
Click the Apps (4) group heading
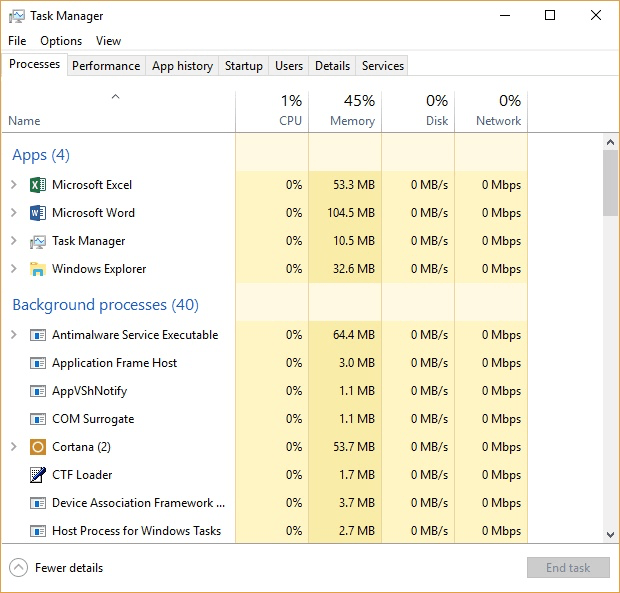pyautogui.click(x=41, y=155)
